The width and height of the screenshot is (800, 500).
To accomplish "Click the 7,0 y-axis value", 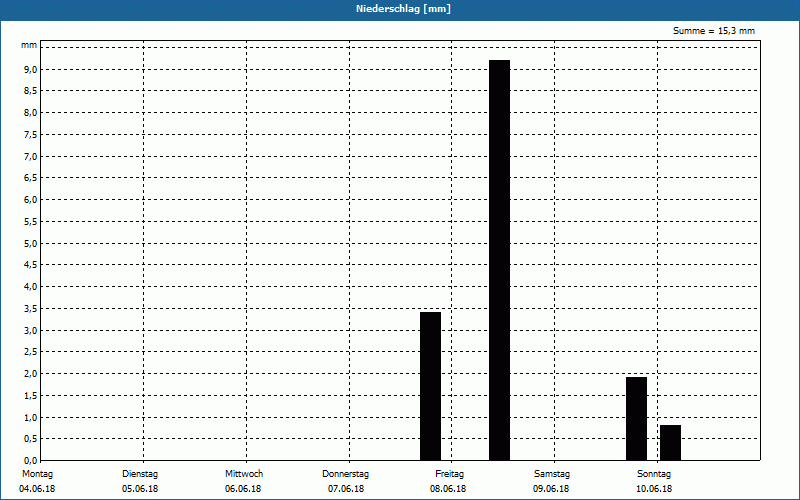I will click(31, 156).
